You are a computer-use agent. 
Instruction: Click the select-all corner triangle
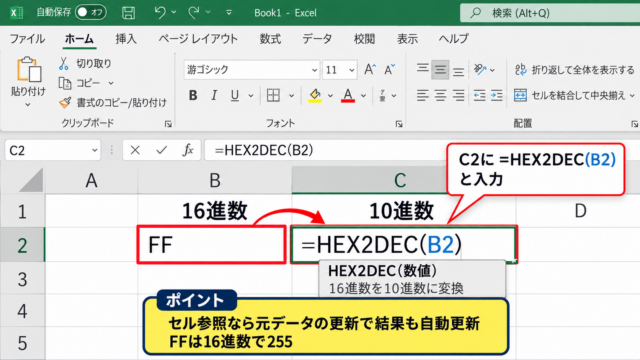tap(31, 181)
